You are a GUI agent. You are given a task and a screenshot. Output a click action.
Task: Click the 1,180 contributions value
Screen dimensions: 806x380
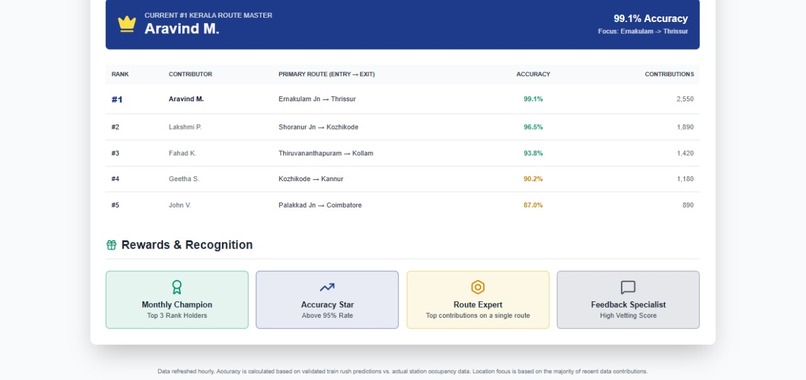point(685,179)
